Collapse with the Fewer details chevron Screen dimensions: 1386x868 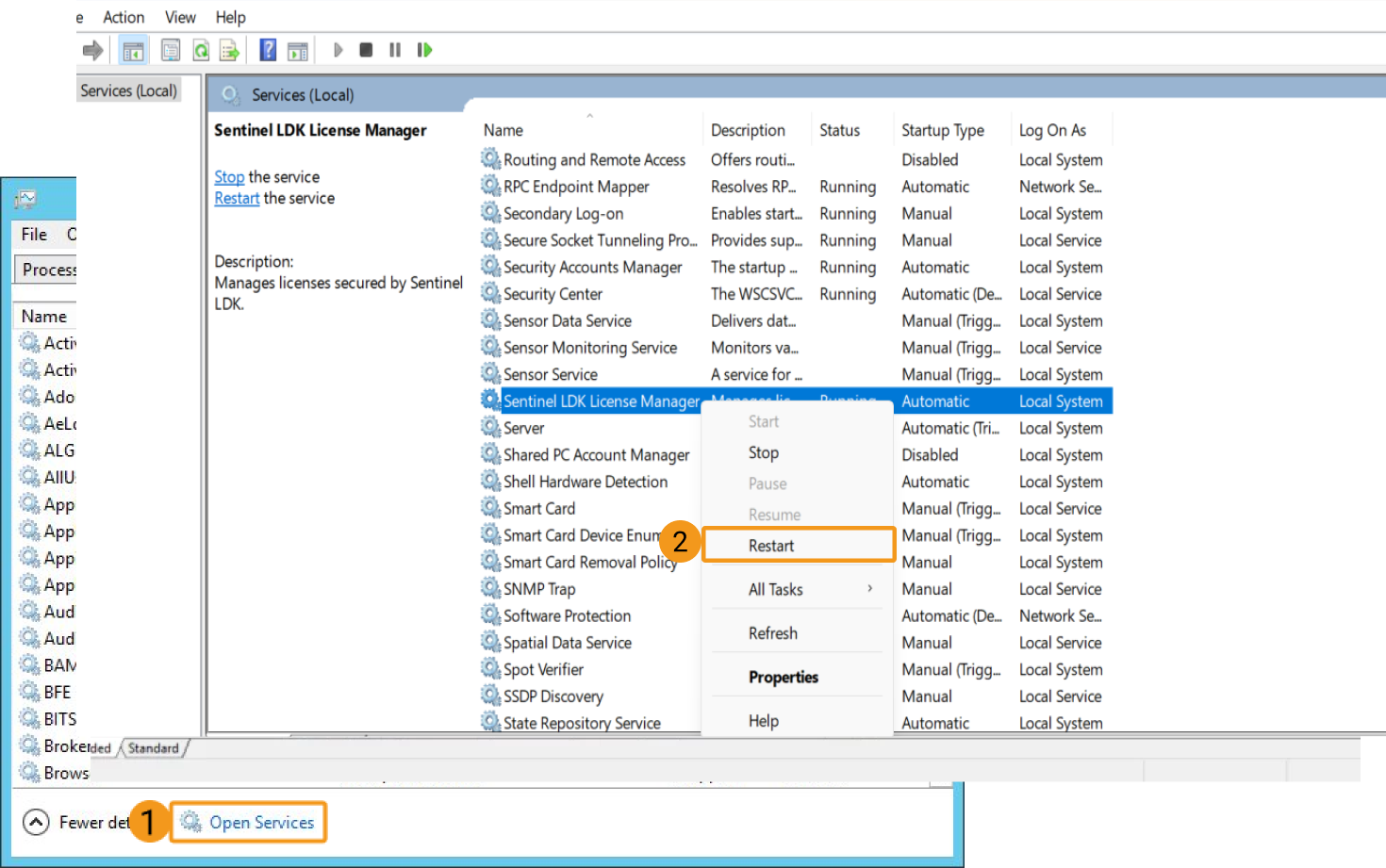tap(36, 822)
